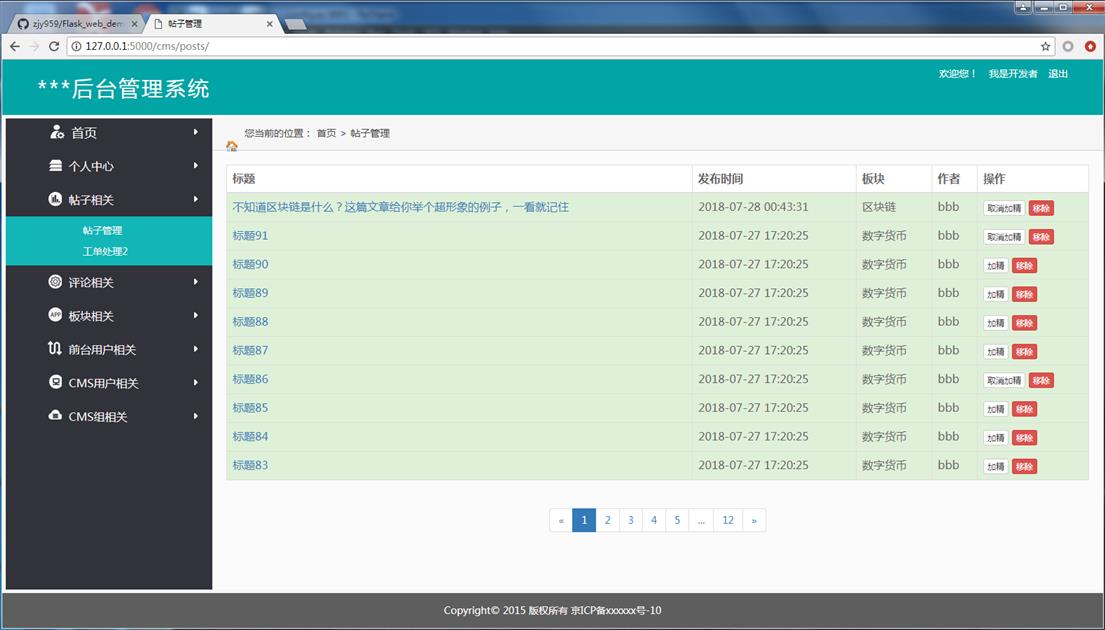This screenshot has height=630, width=1105.
Task: Click the browser forward arrow
Action: tap(34, 46)
